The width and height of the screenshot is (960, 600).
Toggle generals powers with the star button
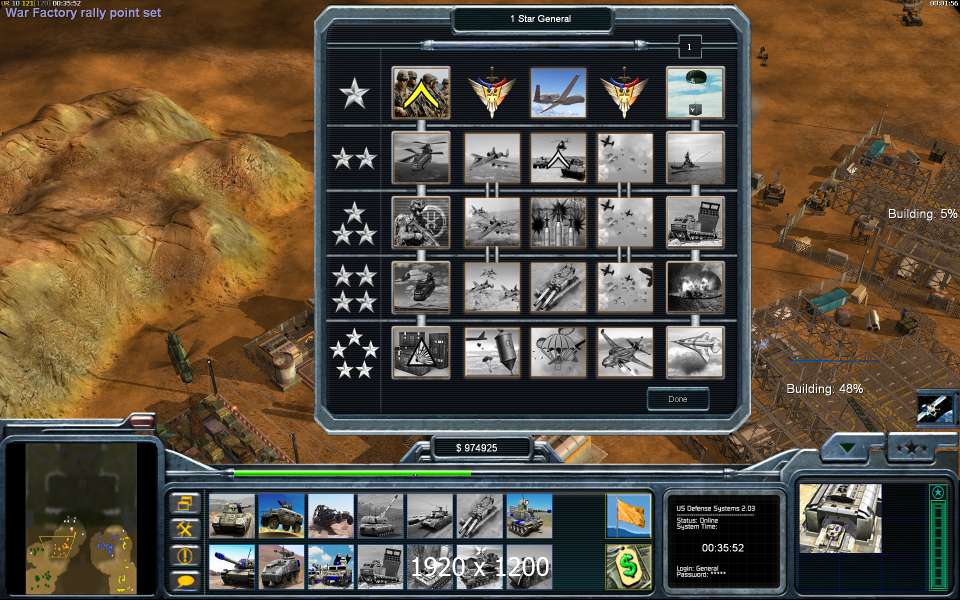coord(911,448)
